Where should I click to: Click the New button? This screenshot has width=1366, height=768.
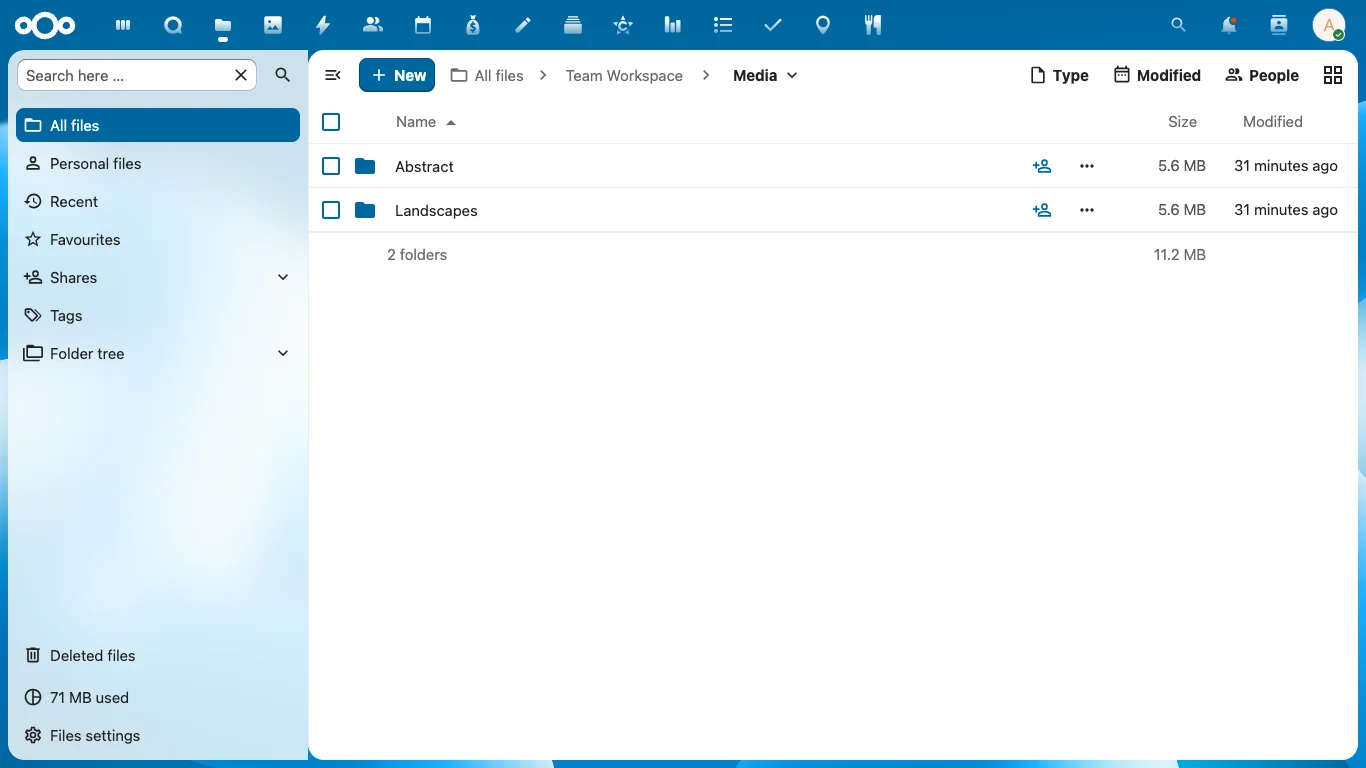click(x=397, y=75)
